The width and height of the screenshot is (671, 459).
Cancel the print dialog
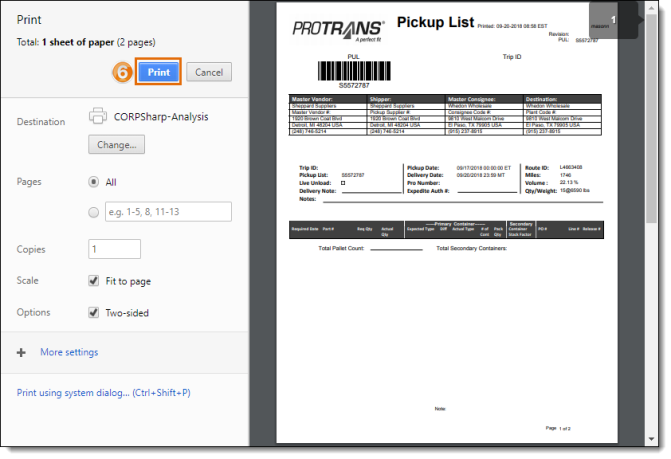(x=209, y=72)
